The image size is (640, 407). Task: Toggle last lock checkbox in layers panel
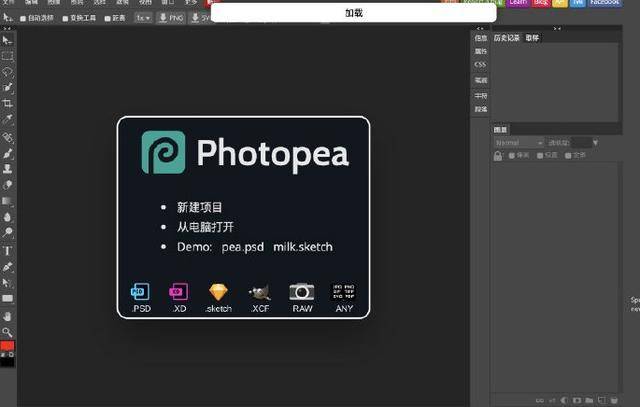pos(568,156)
